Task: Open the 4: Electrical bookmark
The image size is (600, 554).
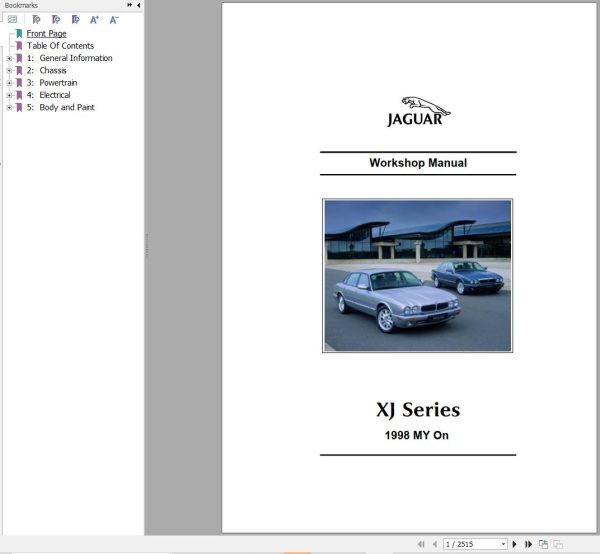Action: coord(48,95)
